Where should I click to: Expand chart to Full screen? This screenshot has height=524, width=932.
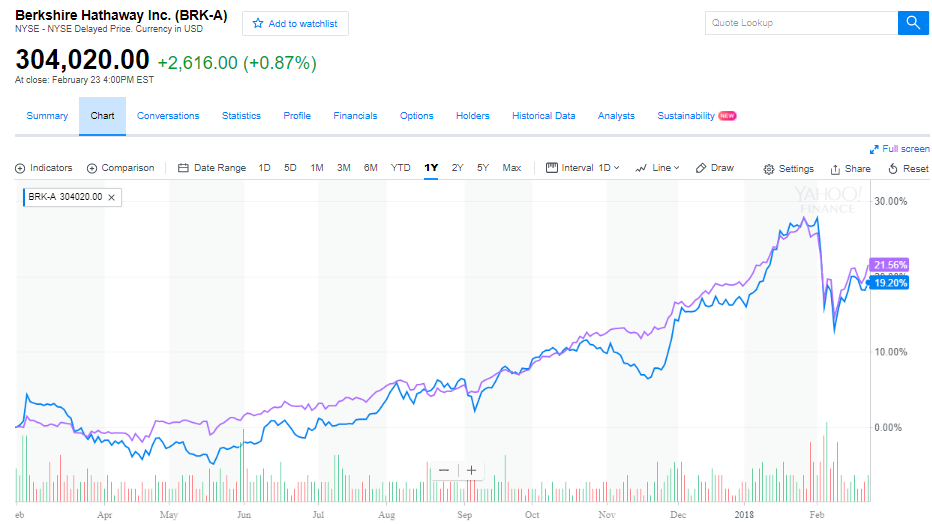pyautogui.click(x=900, y=149)
